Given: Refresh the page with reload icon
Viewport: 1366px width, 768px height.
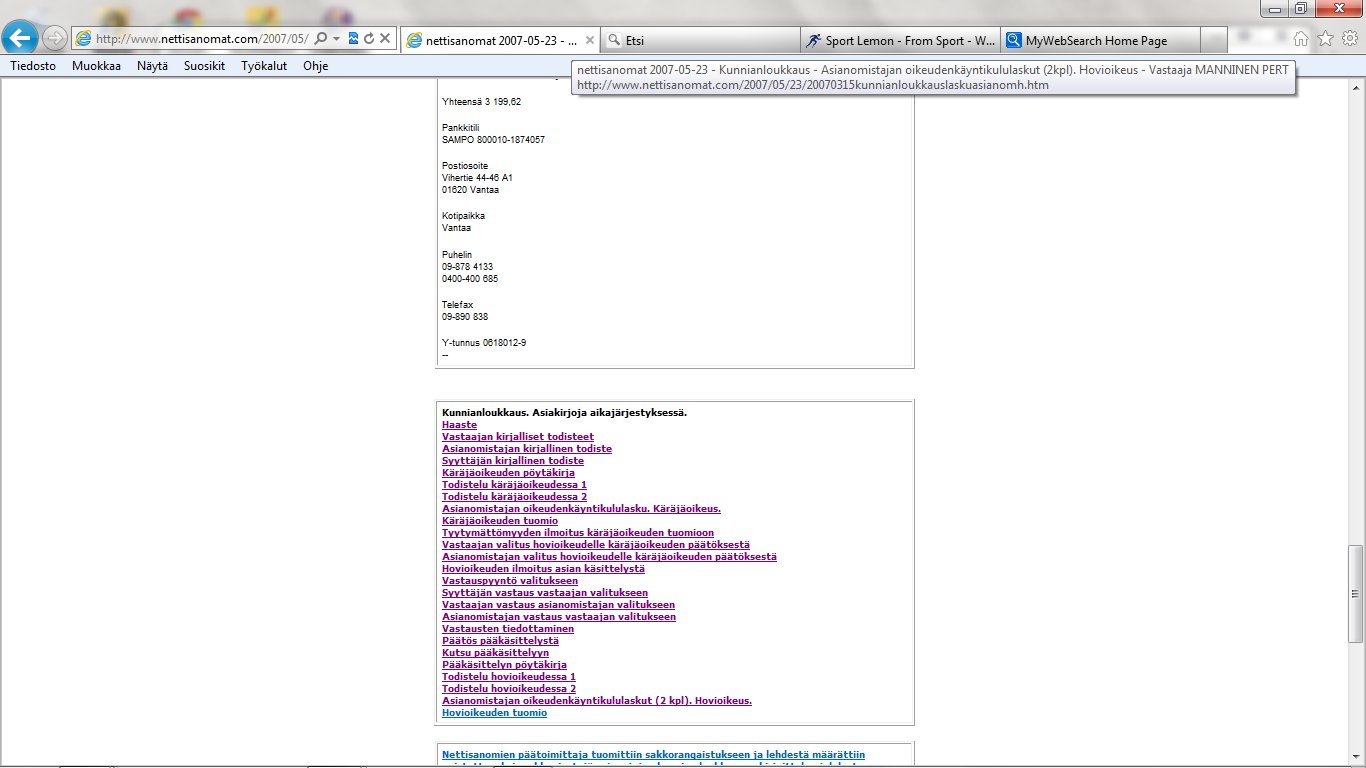Looking at the screenshot, I should click(369, 38).
